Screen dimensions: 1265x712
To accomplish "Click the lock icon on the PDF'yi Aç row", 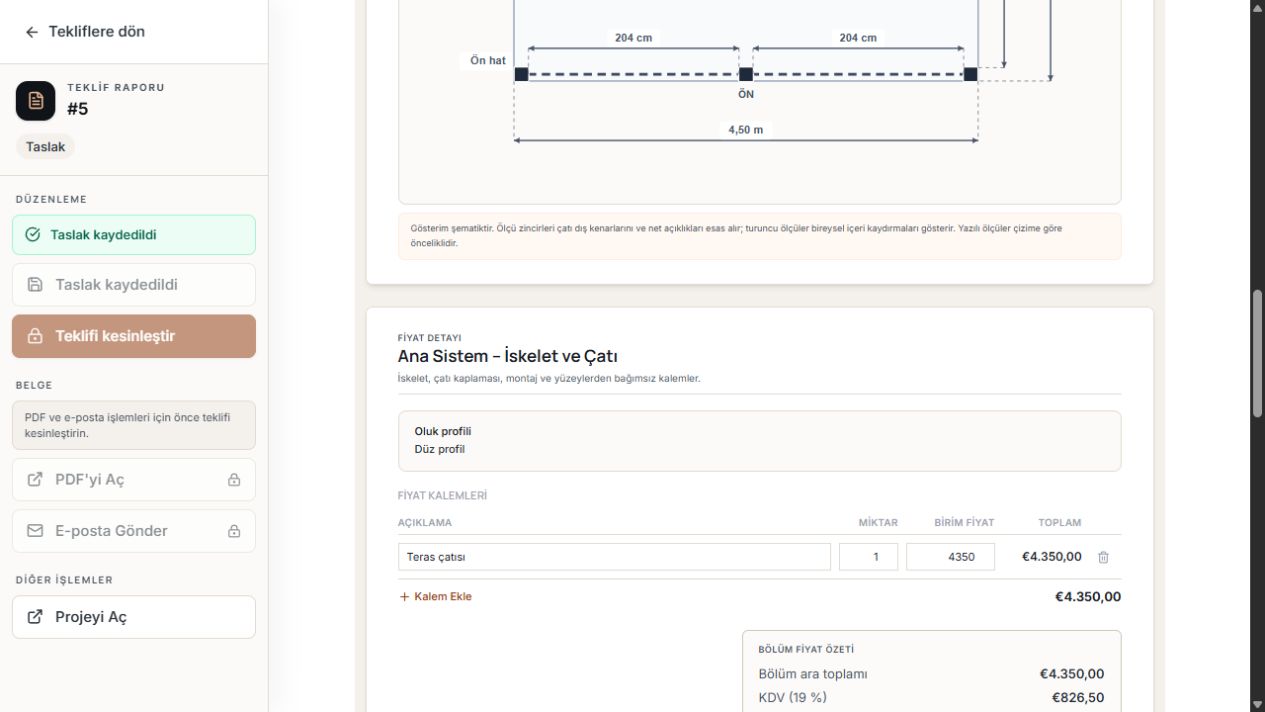I will pos(234,480).
